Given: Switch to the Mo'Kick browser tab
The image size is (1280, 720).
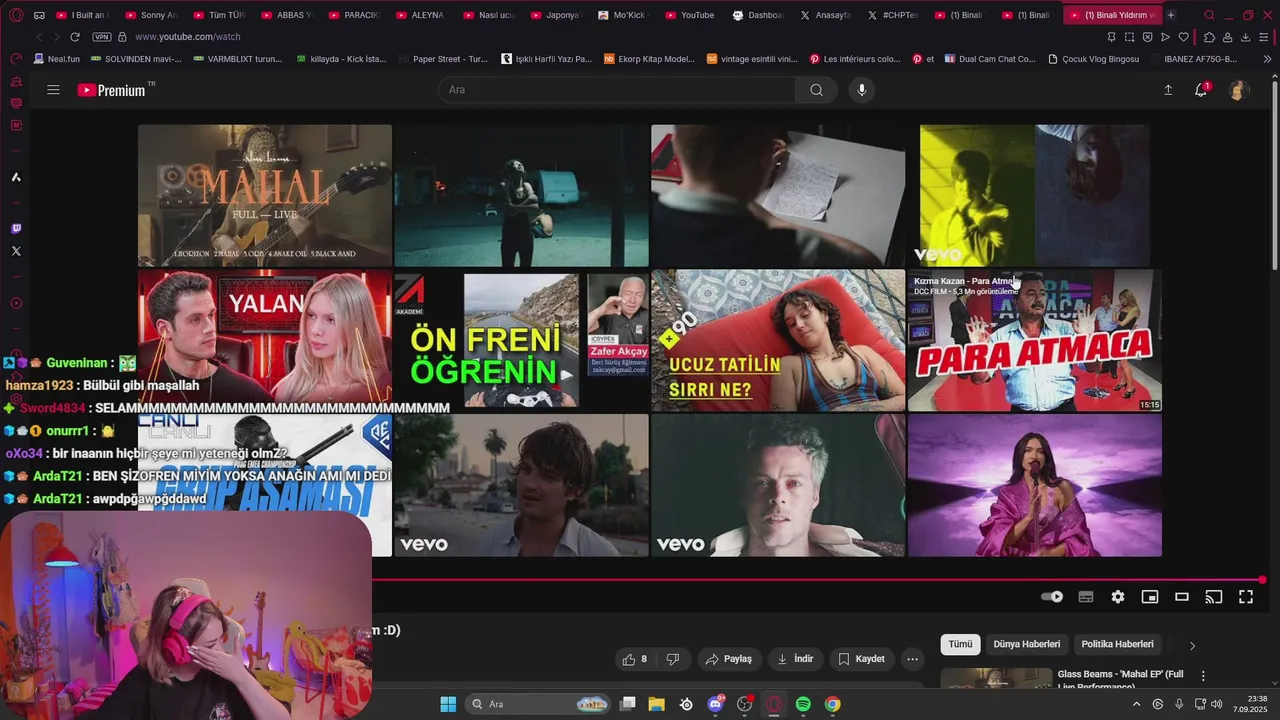Looking at the screenshot, I should [622, 15].
